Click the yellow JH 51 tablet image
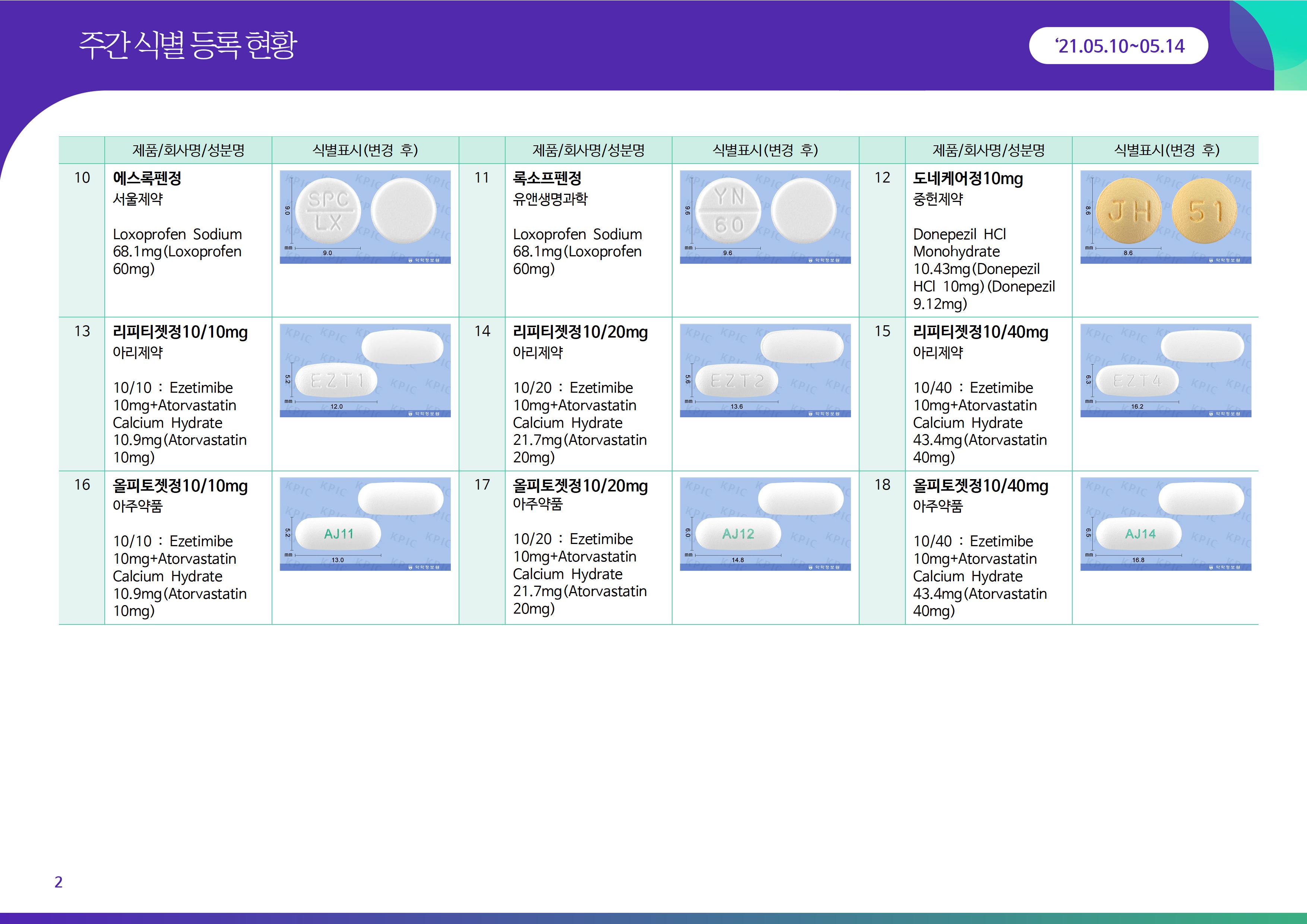Screen dimensions: 1307x924 (x=1165, y=217)
